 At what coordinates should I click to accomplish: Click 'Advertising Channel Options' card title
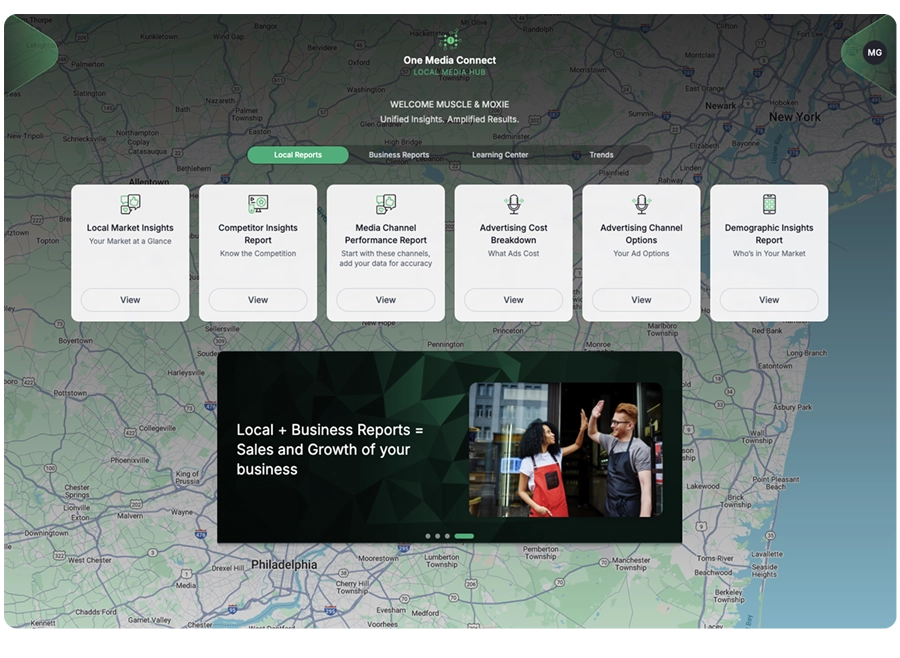click(641, 234)
